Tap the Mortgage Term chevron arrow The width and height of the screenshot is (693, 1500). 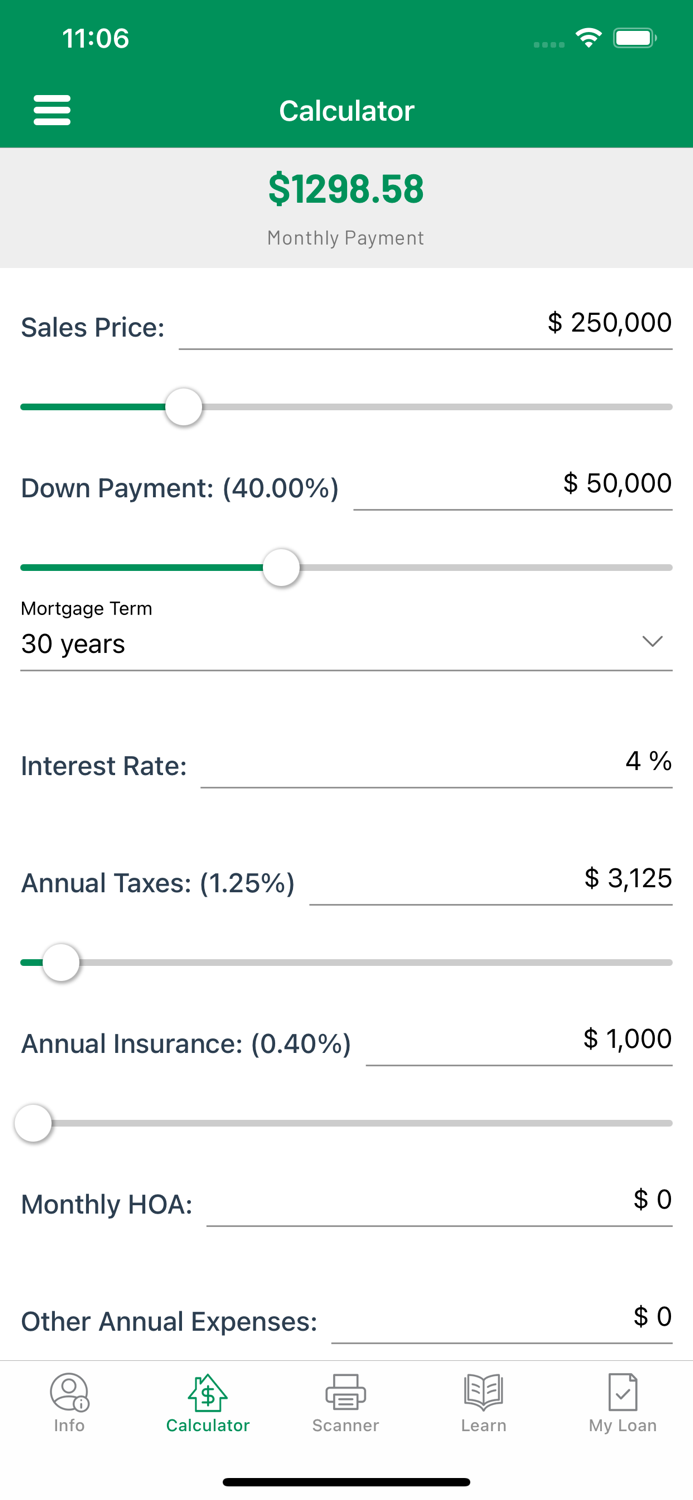(x=652, y=641)
